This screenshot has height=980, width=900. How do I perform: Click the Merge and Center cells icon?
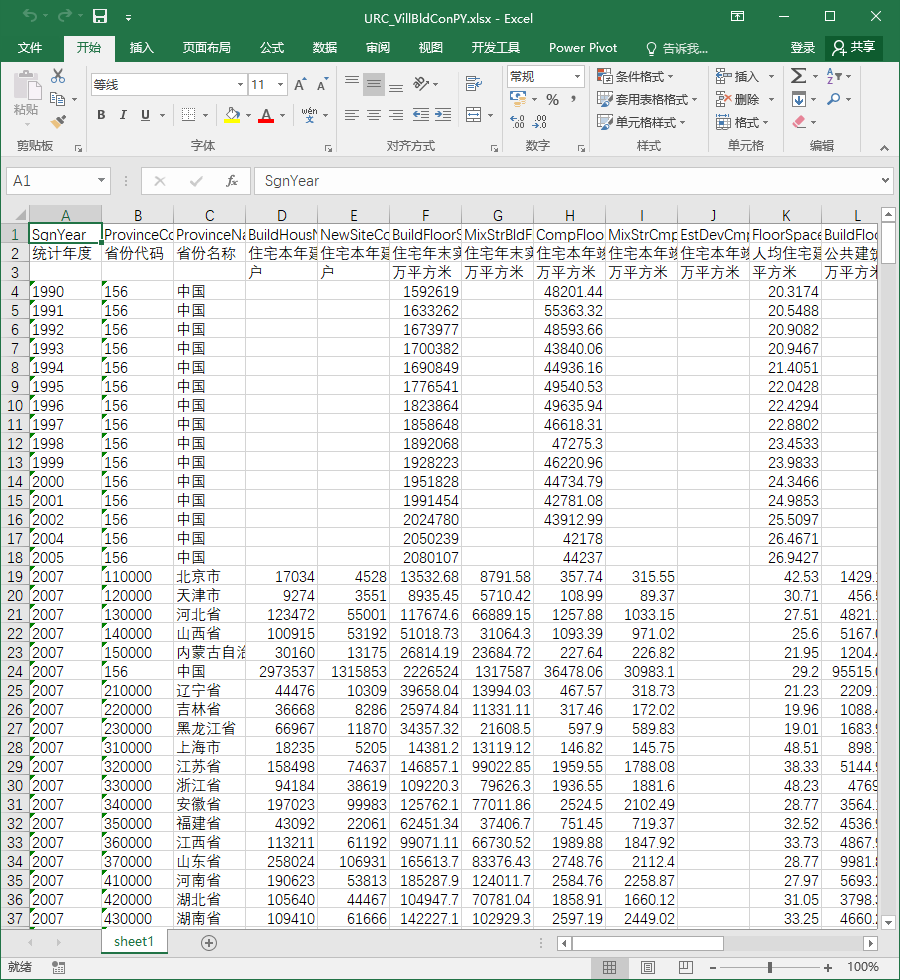click(x=474, y=114)
